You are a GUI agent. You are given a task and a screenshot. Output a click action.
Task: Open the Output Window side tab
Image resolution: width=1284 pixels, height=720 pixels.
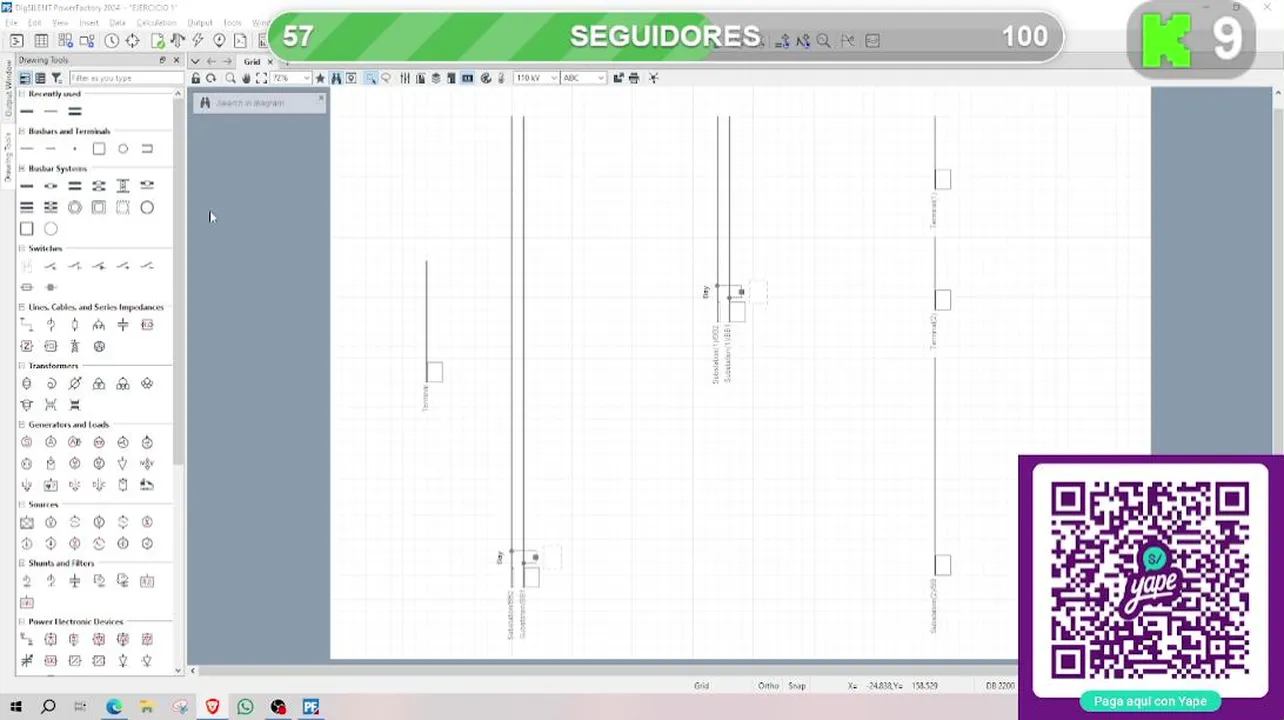point(8,89)
